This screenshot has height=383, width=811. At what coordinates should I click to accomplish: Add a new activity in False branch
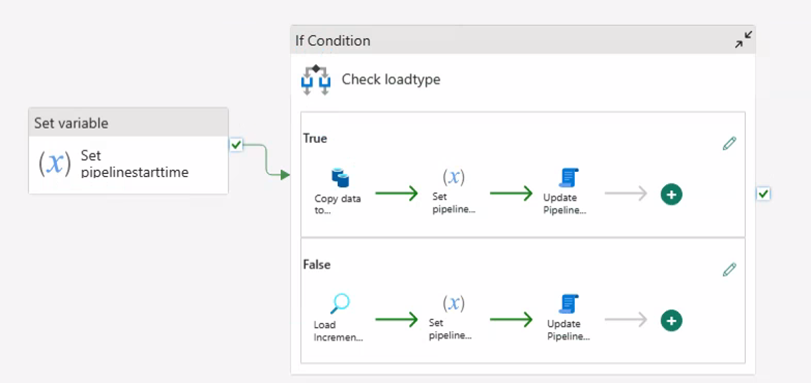pos(671,321)
